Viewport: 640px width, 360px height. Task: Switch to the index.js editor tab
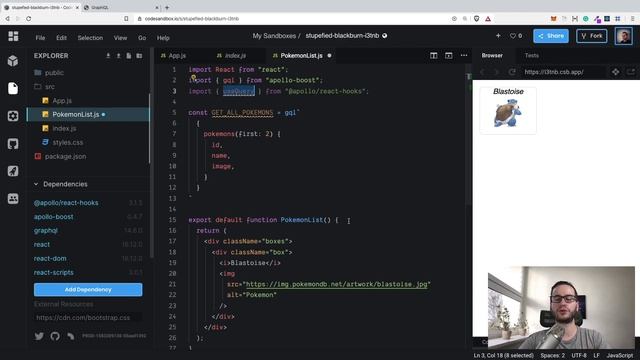pyautogui.click(x=236, y=56)
